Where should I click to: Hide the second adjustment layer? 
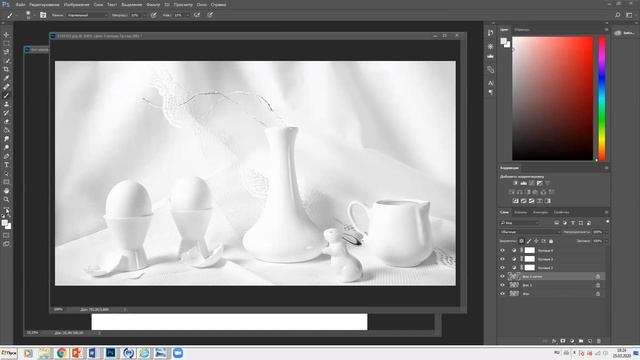tap(502, 259)
